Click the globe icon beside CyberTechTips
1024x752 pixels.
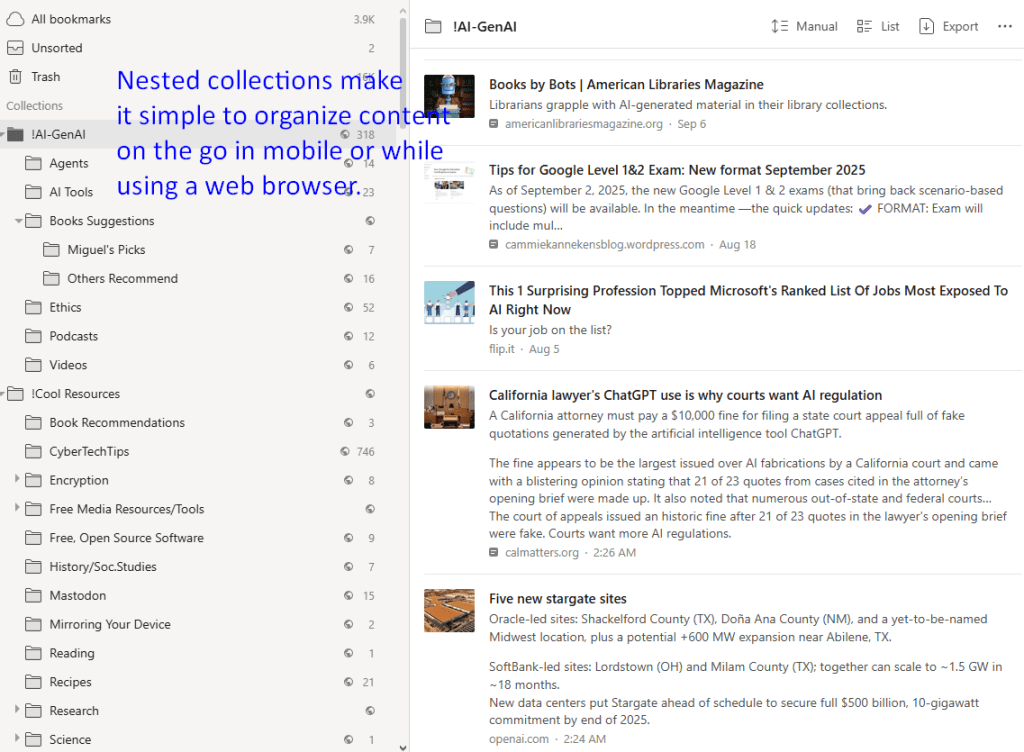[345, 452]
